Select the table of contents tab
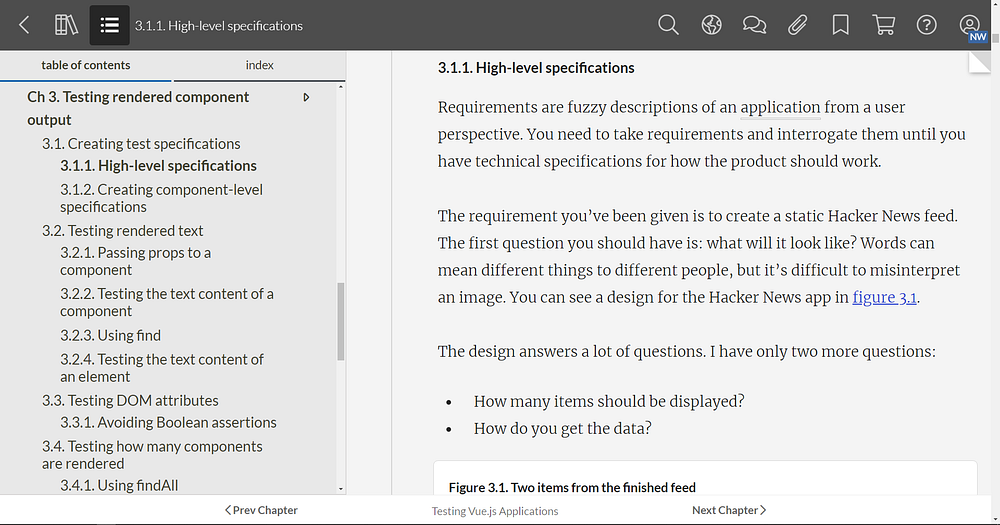Screen dimensions: 1000x525 pos(86,65)
